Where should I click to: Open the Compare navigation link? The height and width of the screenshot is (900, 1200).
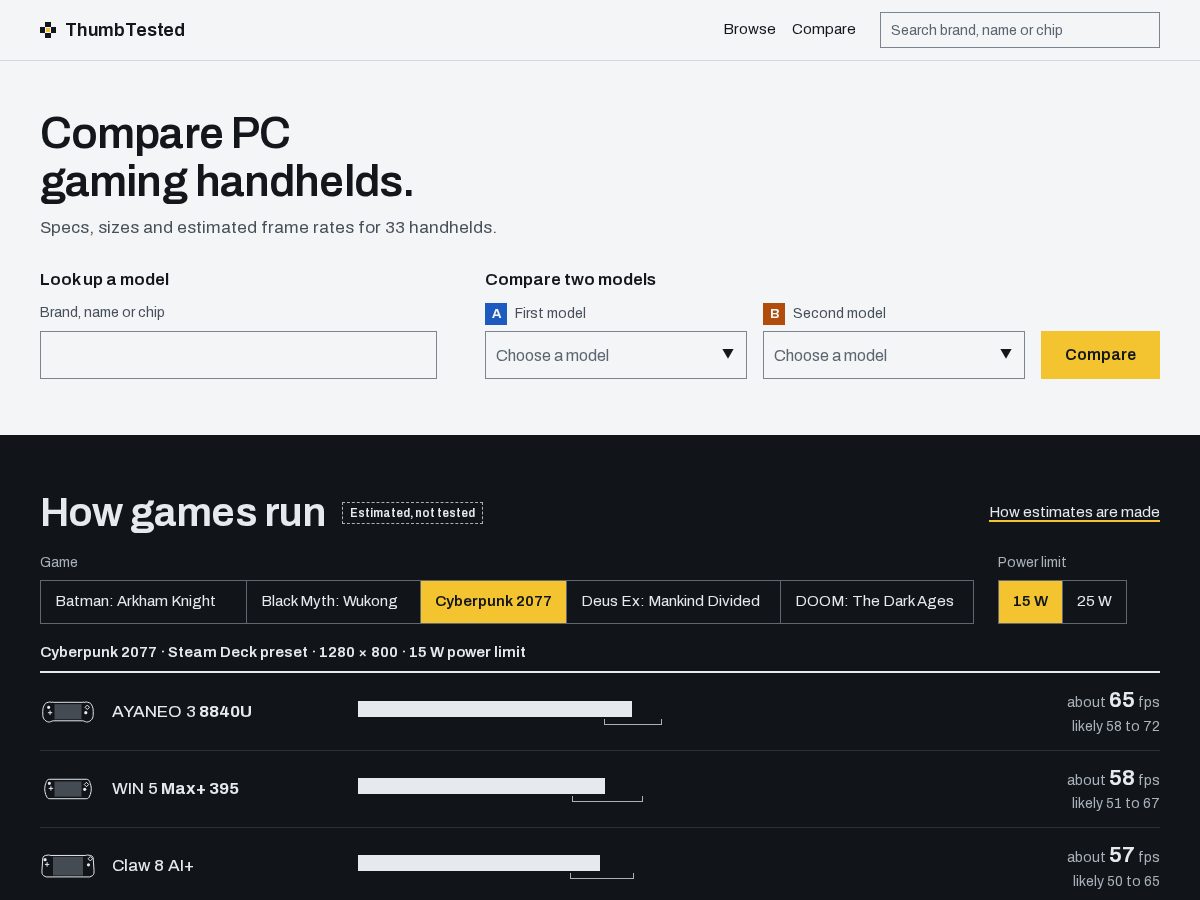824,29
